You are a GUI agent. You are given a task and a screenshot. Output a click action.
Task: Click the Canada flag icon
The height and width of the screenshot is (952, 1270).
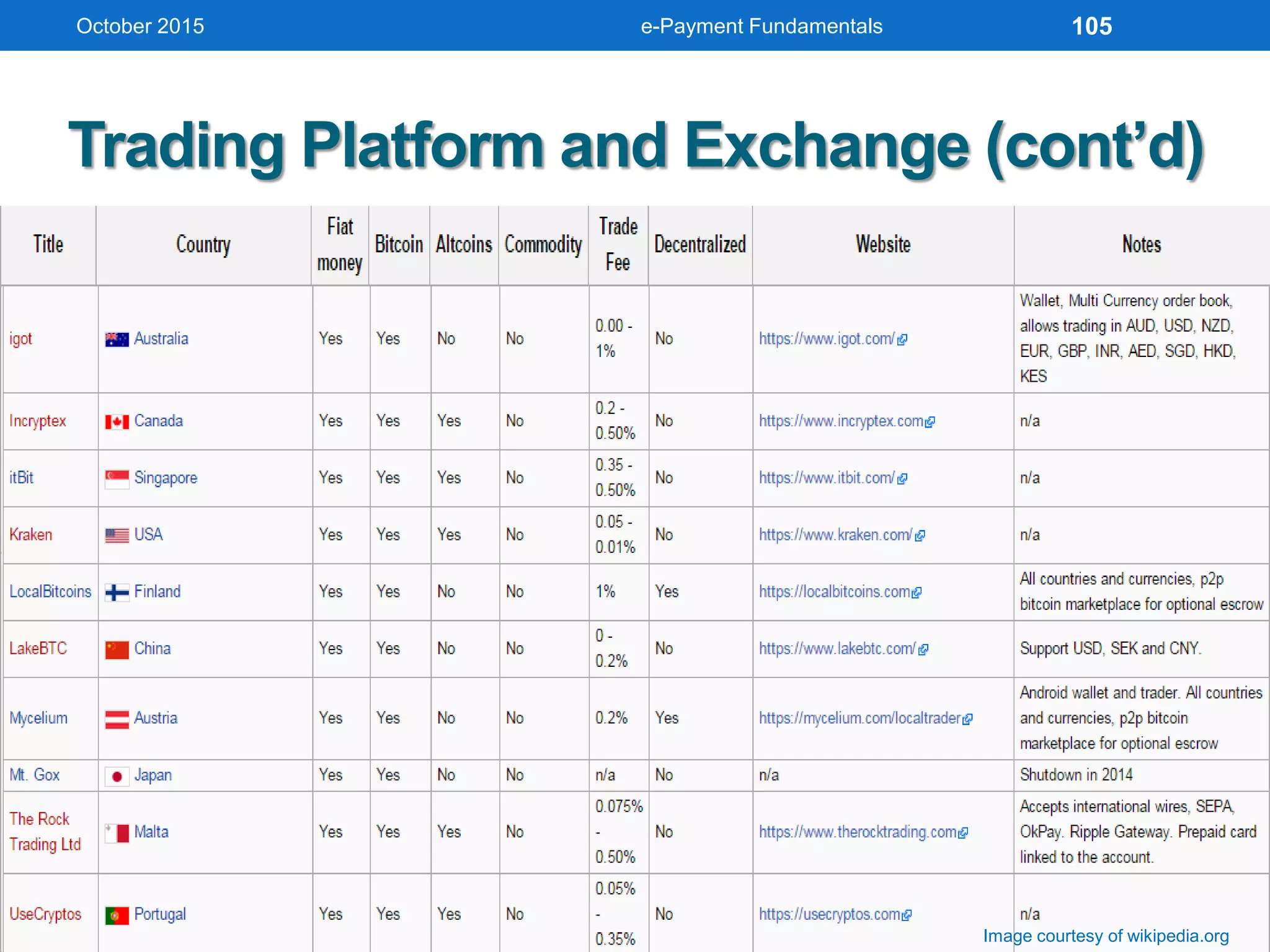tap(117, 421)
